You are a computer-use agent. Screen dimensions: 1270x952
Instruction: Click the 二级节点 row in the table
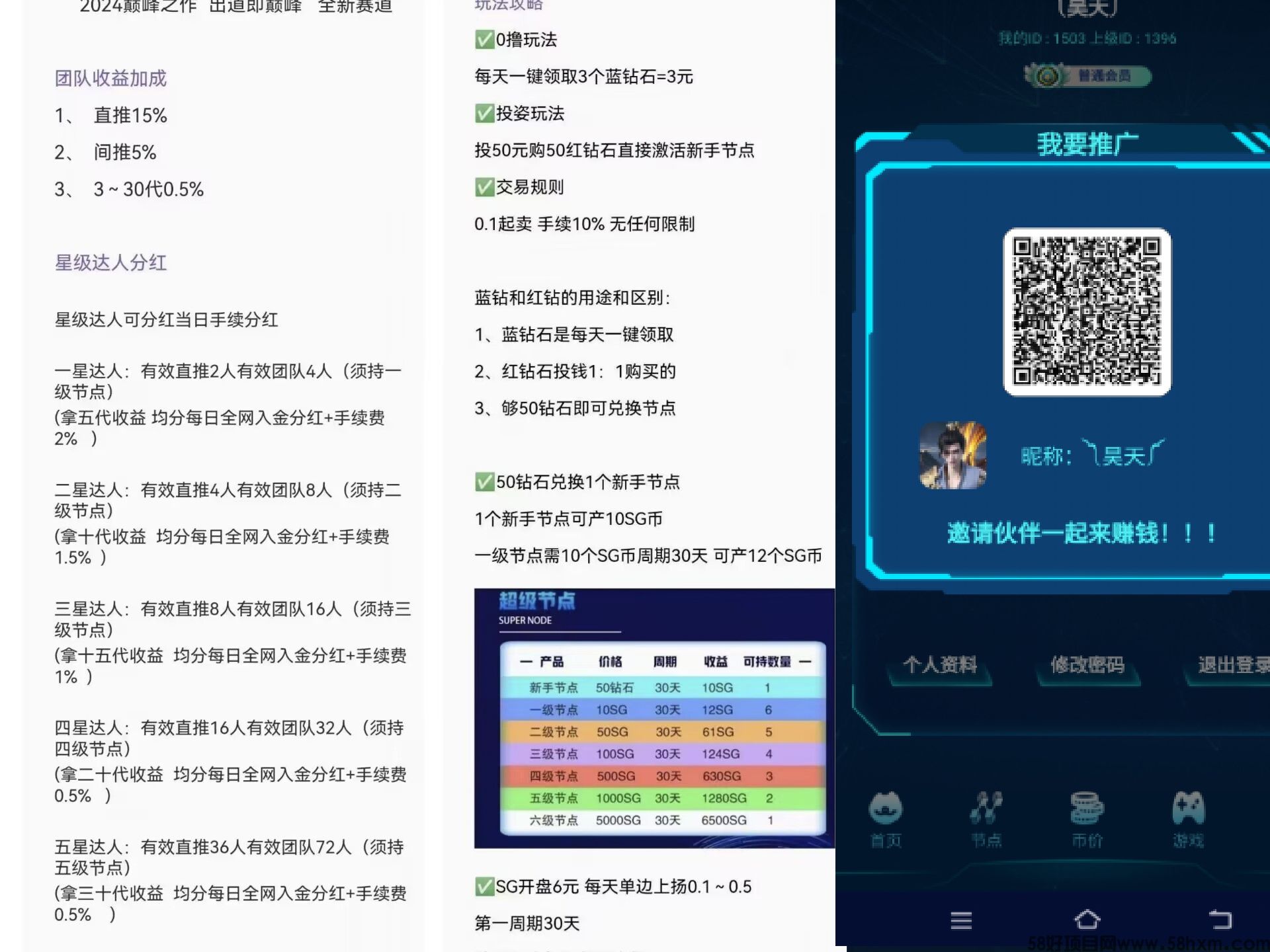(663, 732)
